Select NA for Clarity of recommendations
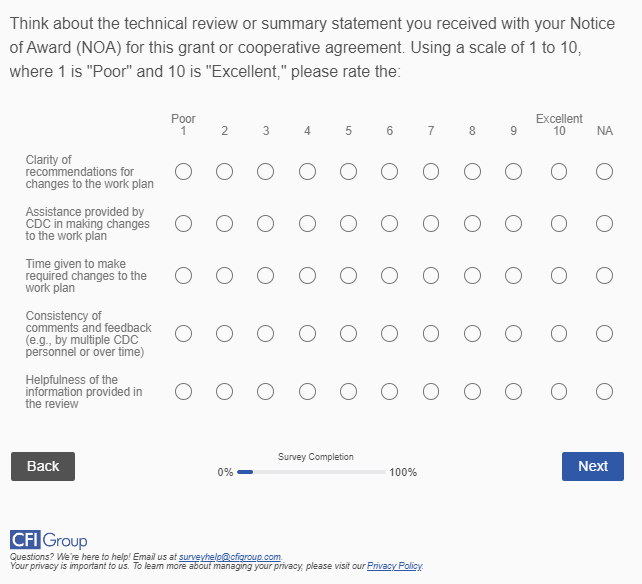Screen dimensions: 642x584 [604, 172]
